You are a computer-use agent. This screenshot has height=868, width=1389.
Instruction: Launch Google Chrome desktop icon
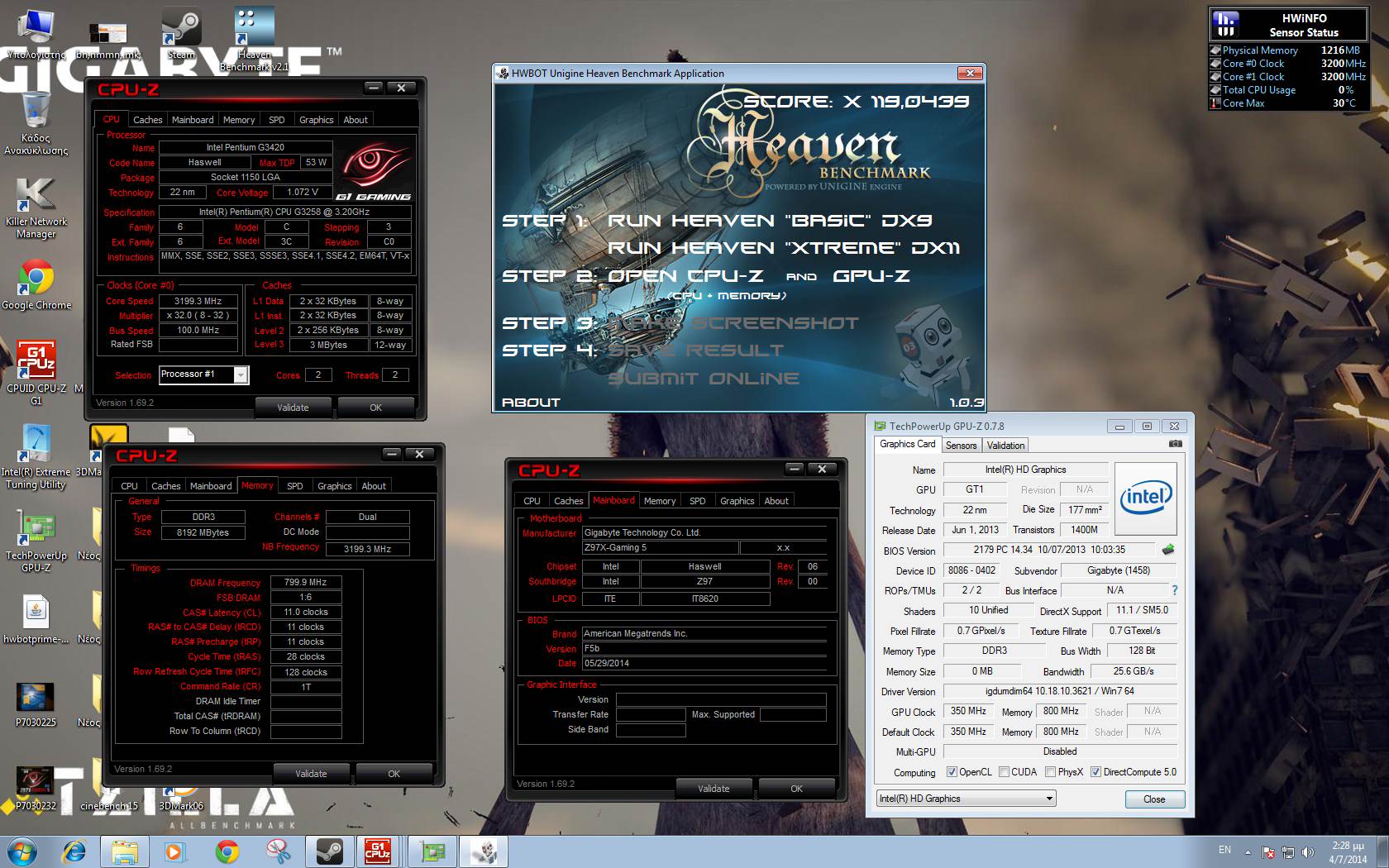click(36, 285)
